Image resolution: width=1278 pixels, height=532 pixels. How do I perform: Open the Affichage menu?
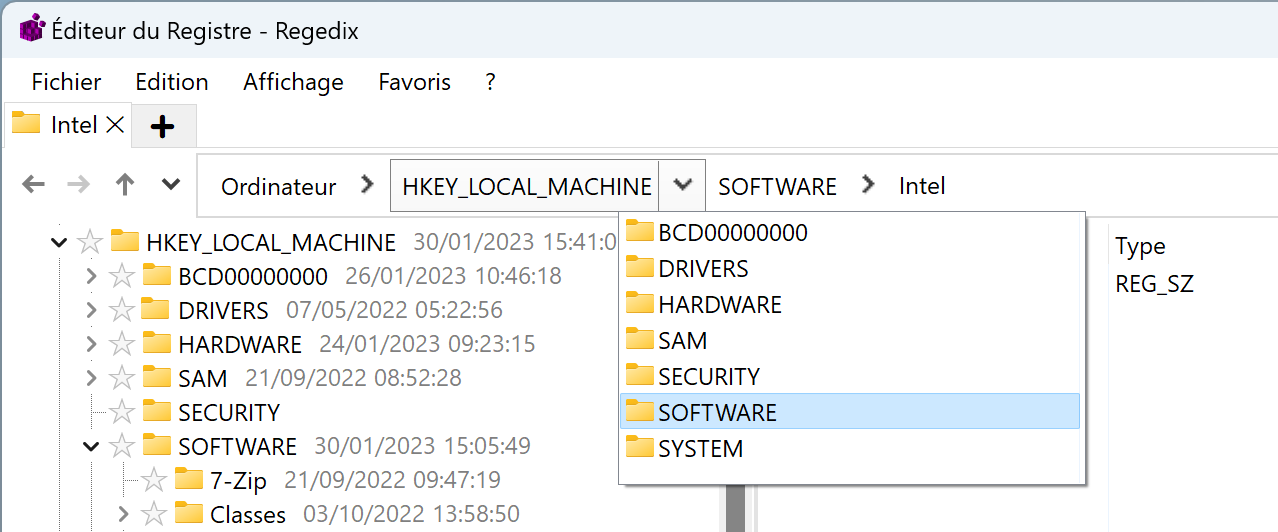point(293,82)
